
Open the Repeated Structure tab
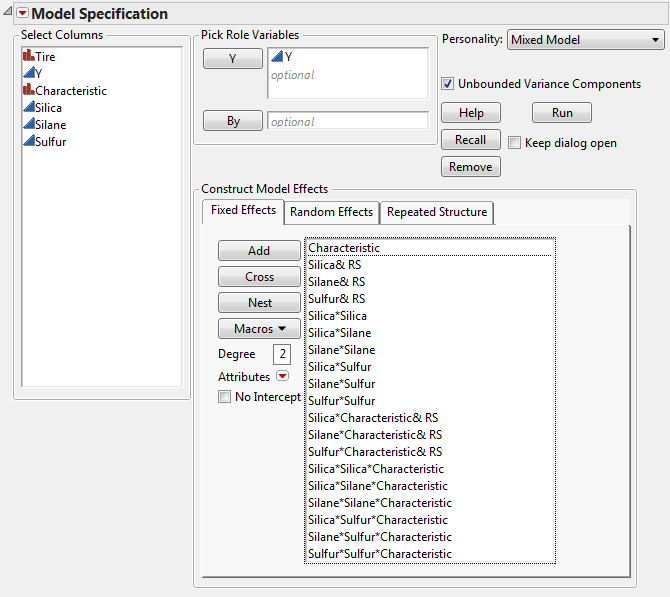[437, 212]
